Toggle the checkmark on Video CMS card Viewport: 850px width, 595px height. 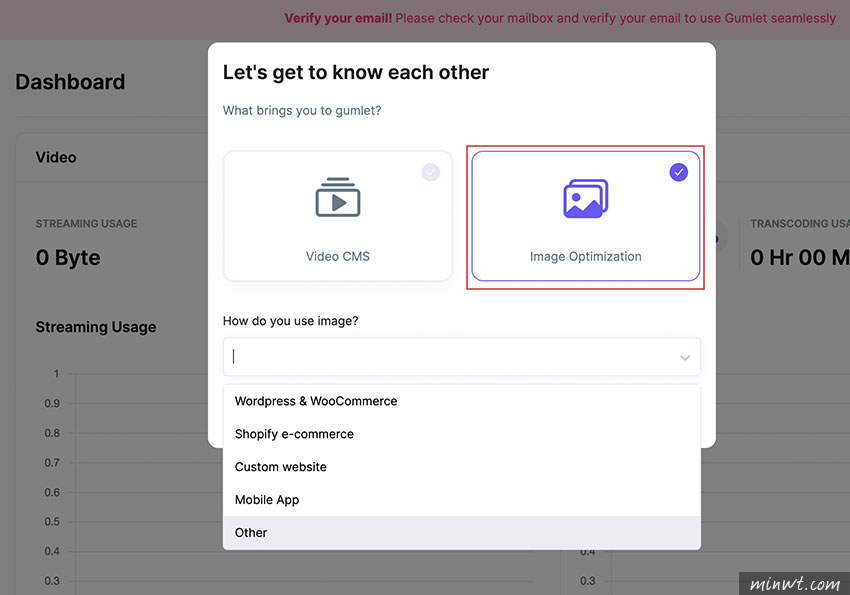coord(431,172)
